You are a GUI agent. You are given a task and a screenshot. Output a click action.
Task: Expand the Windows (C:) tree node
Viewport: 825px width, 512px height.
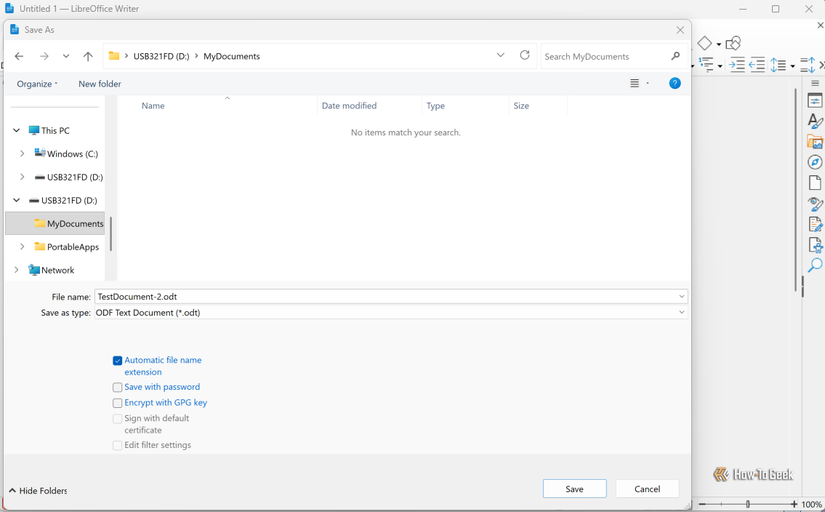point(22,153)
